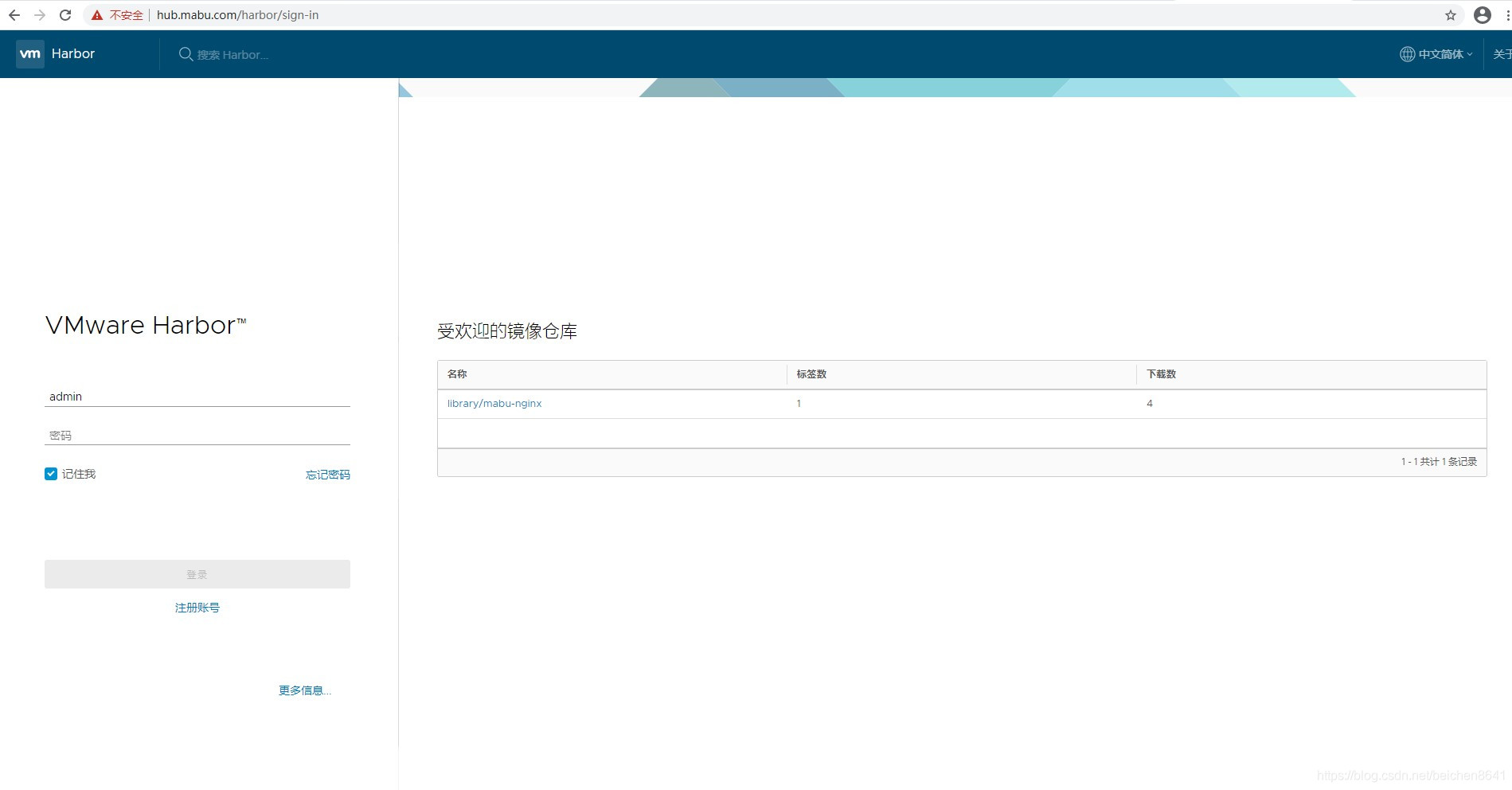Image resolution: width=1512 pixels, height=790 pixels.
Task: Click the 1 - 1 共计 1 条记录 footer text
Action: point(1439,462)
